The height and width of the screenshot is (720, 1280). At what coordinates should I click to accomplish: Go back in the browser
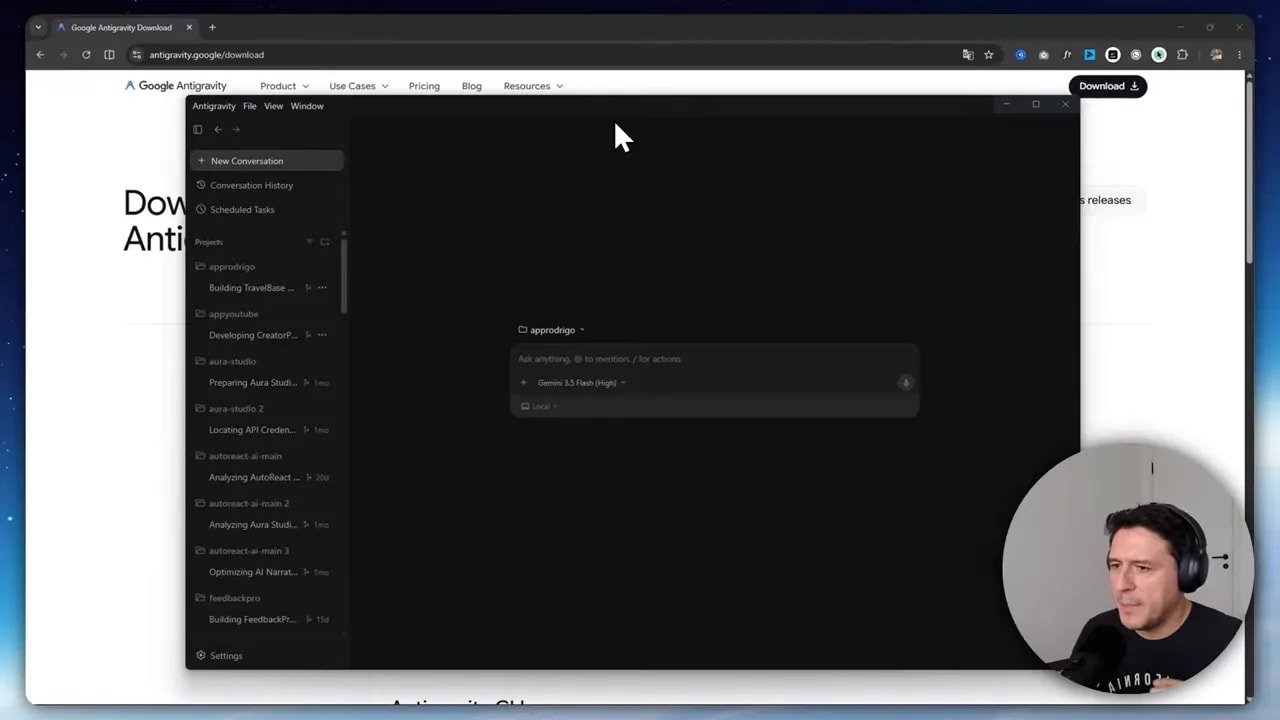40,55
